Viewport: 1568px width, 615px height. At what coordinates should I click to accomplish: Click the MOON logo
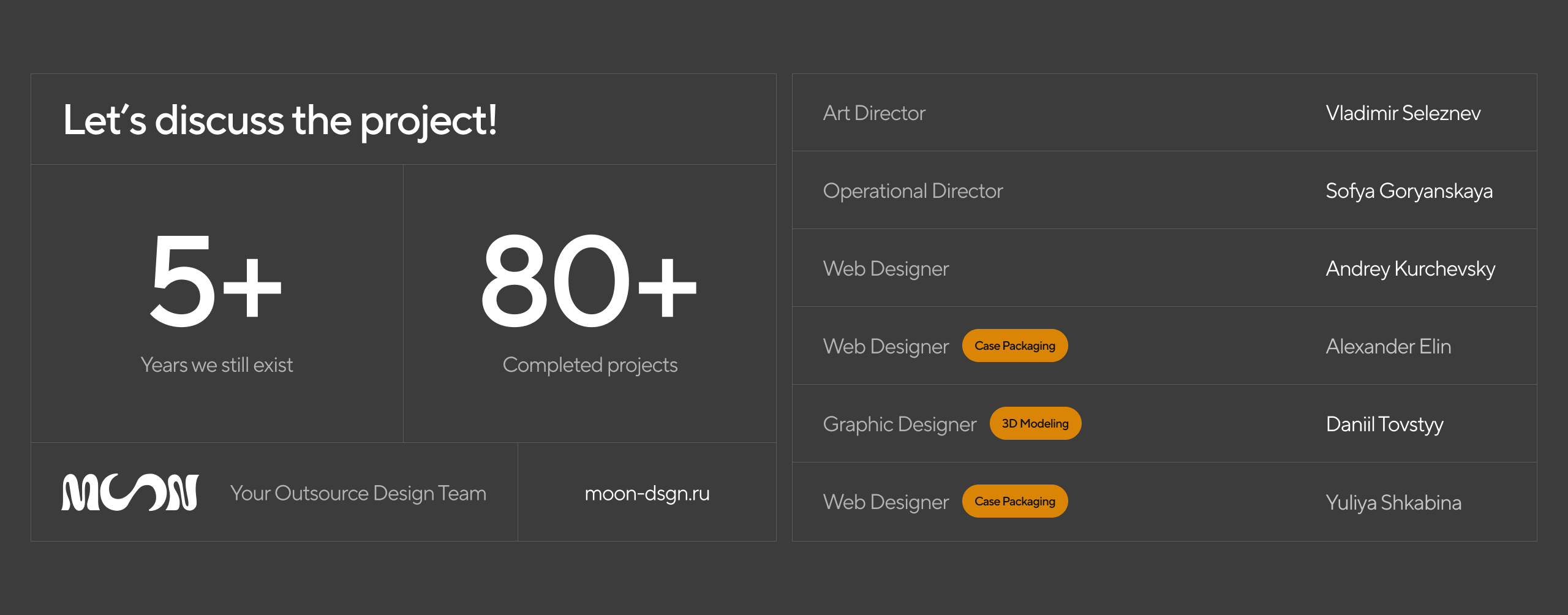tap(130, 492)
